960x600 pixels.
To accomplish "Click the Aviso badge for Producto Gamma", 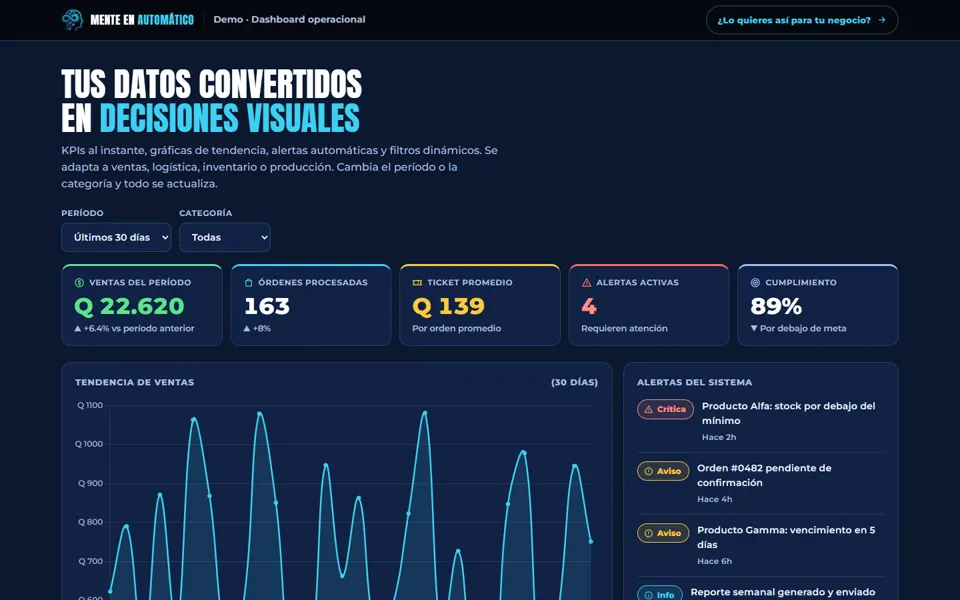I will tap(663, 533).
